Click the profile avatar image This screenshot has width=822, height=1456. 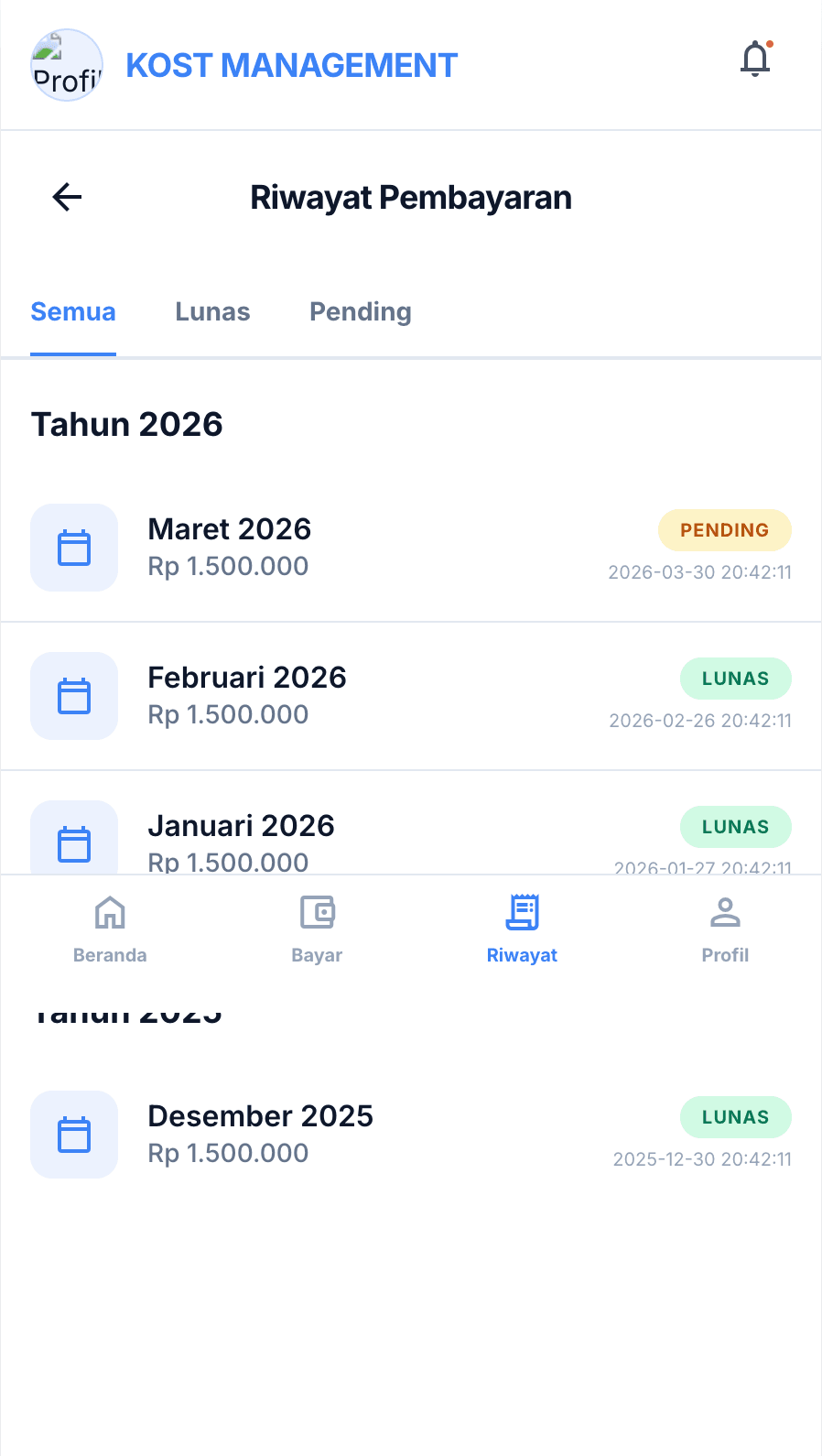67,65
